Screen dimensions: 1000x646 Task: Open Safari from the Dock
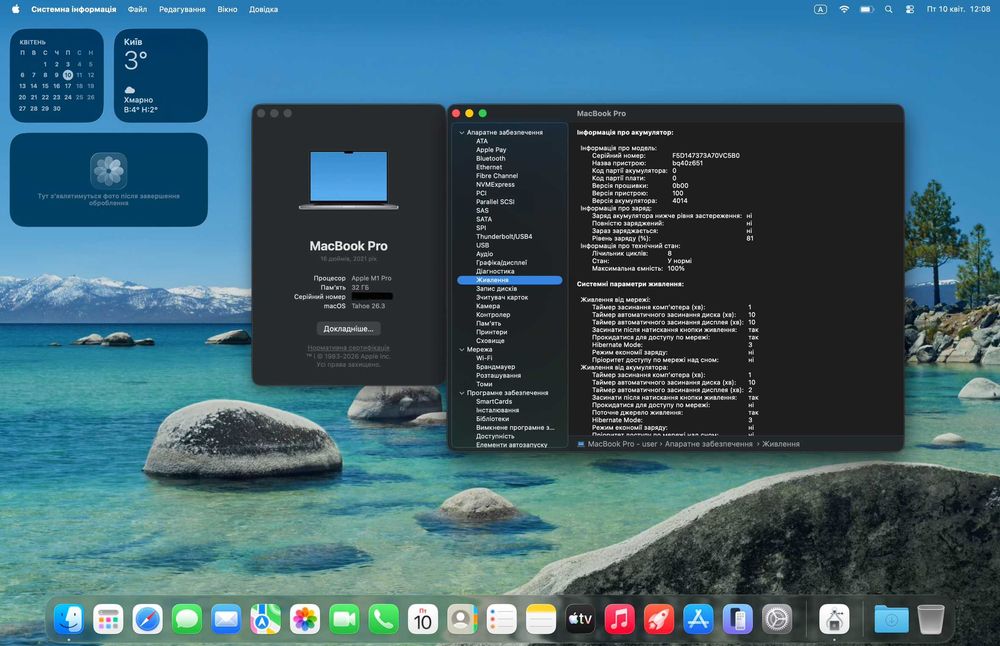(x=147, y=619)
